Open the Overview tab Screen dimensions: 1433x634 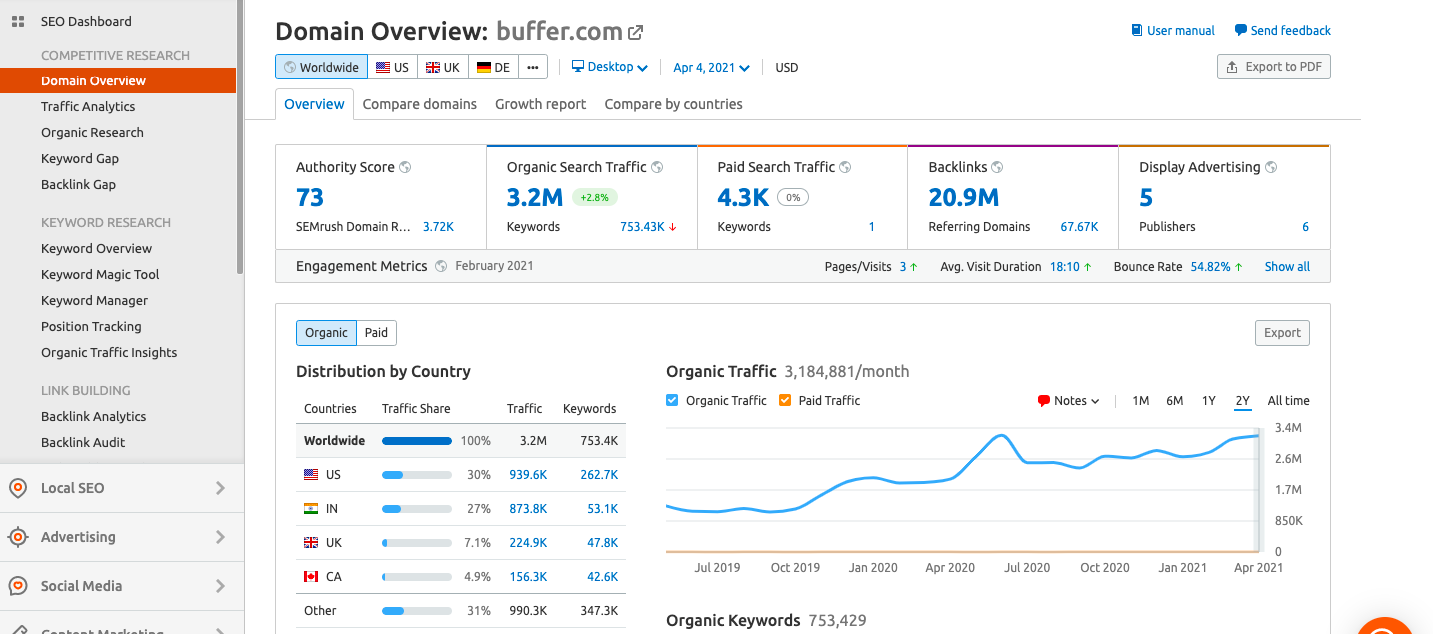click(x=314, y=104)
